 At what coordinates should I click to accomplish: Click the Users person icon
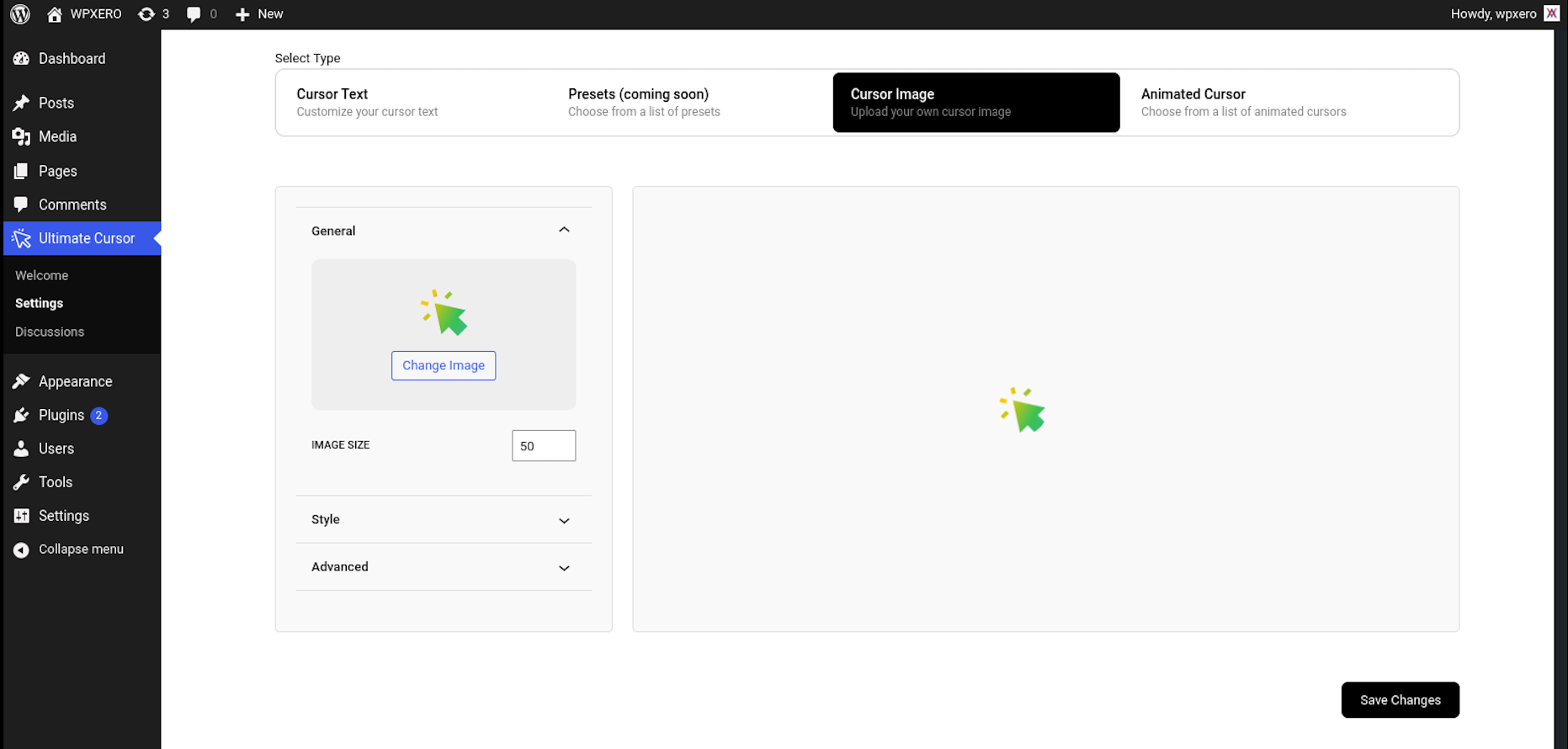pyautogui.click(x=22, y=449)
